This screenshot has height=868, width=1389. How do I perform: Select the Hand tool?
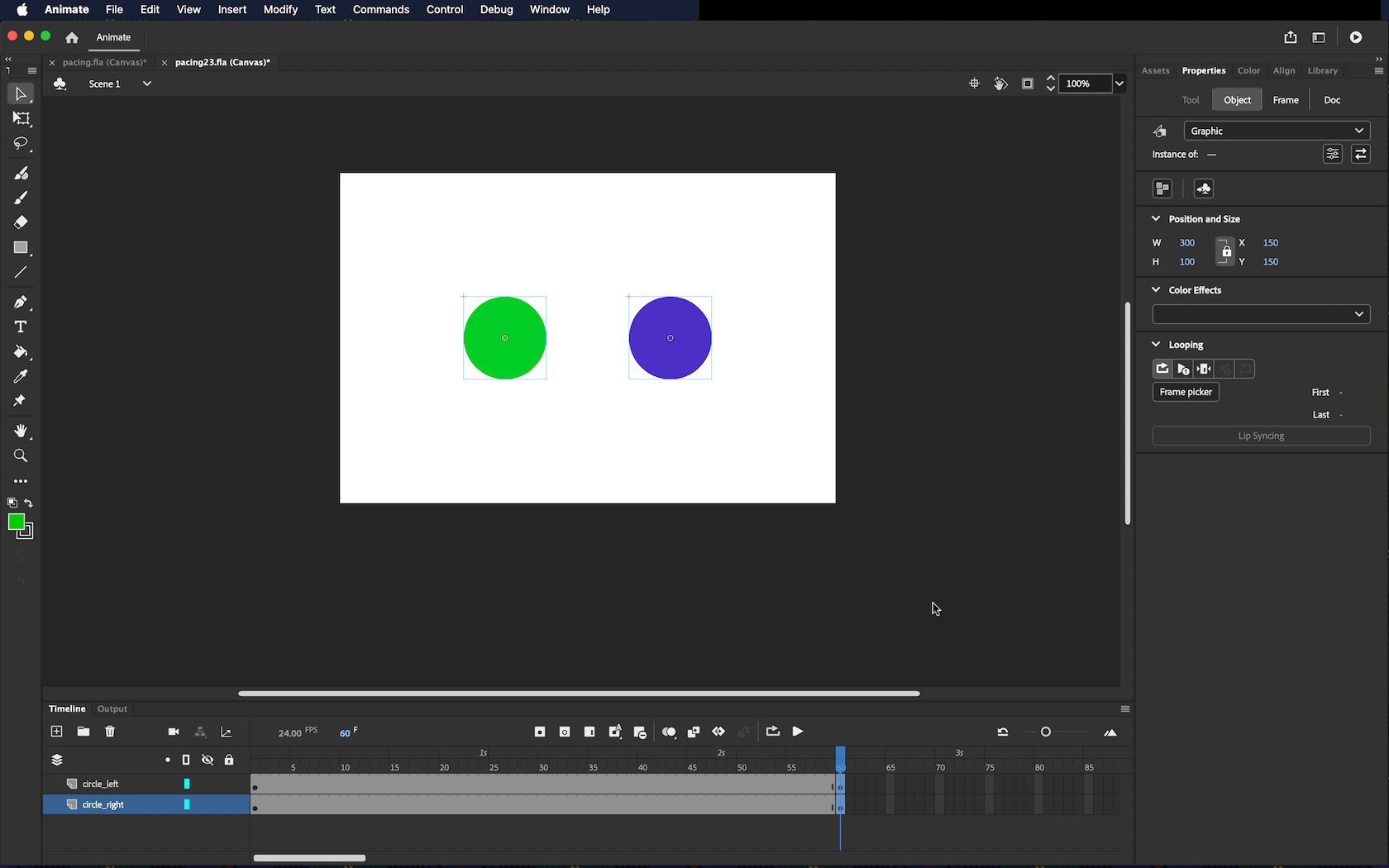[x=21, y=431]
